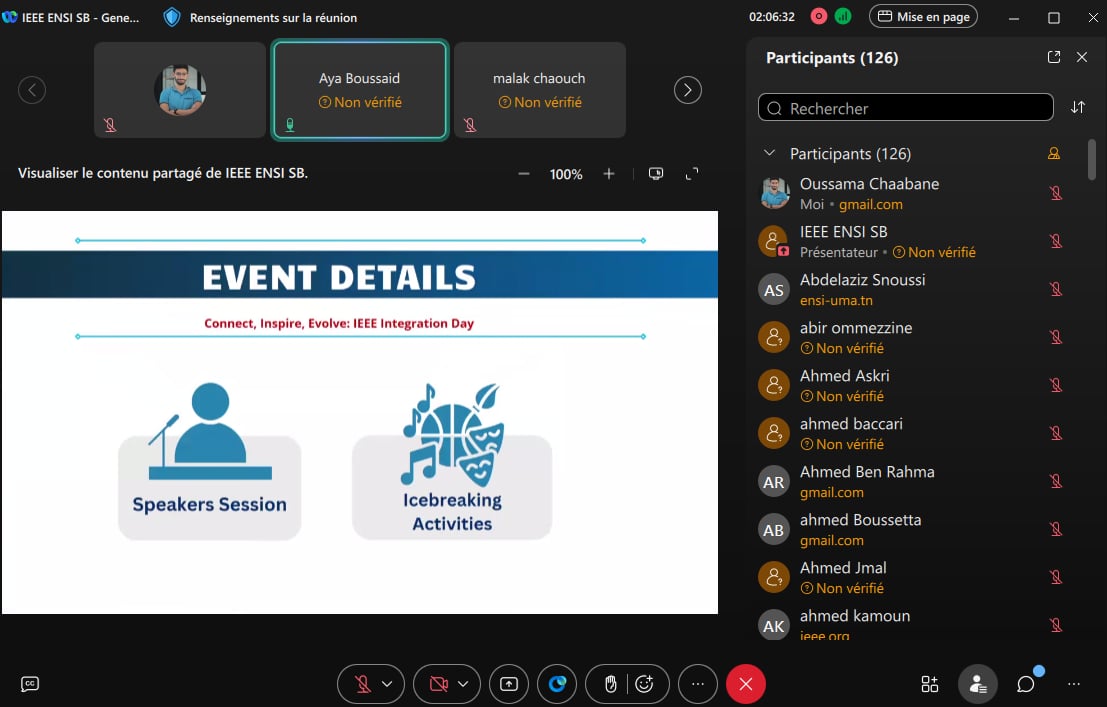The width and height of the screenshot is (1107, 707).
Task: Raise your hand in the meeting
Action: 611,684
